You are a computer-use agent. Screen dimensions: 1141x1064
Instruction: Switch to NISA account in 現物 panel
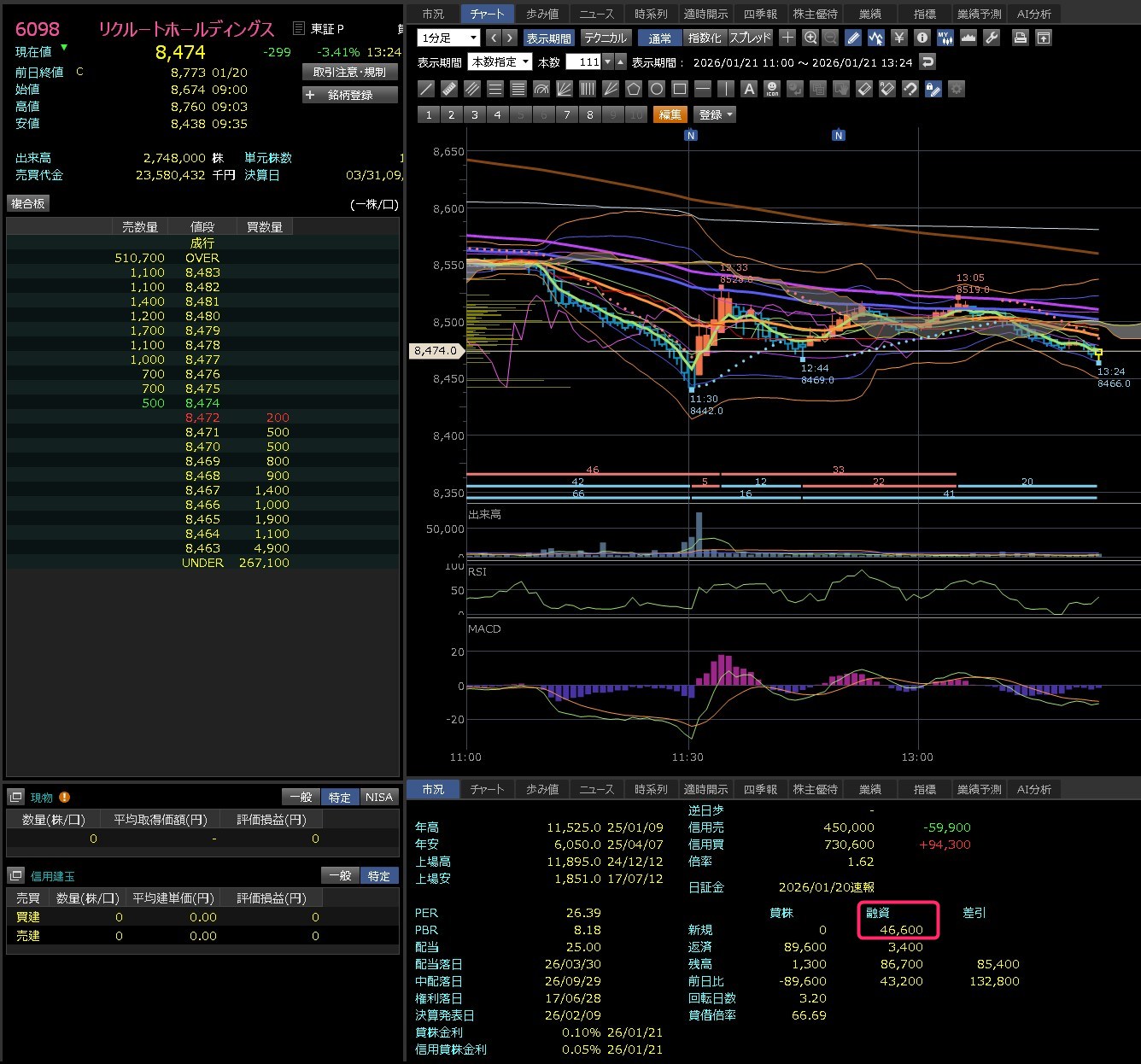[379, 798]
